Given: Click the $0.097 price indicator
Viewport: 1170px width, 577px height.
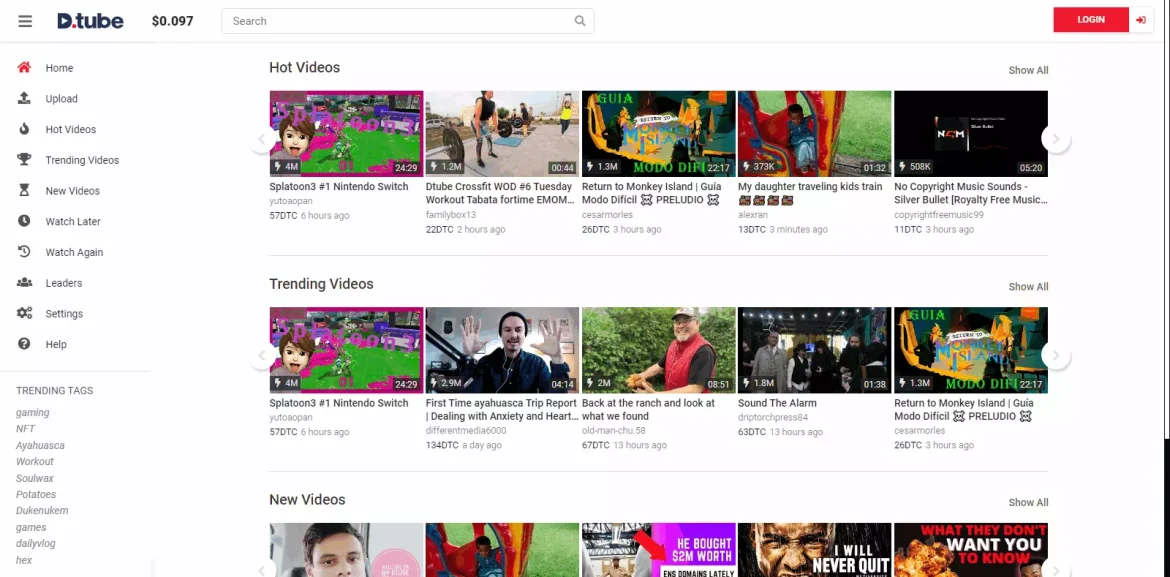Looking at the screenshot, I should tap(172, 21).
